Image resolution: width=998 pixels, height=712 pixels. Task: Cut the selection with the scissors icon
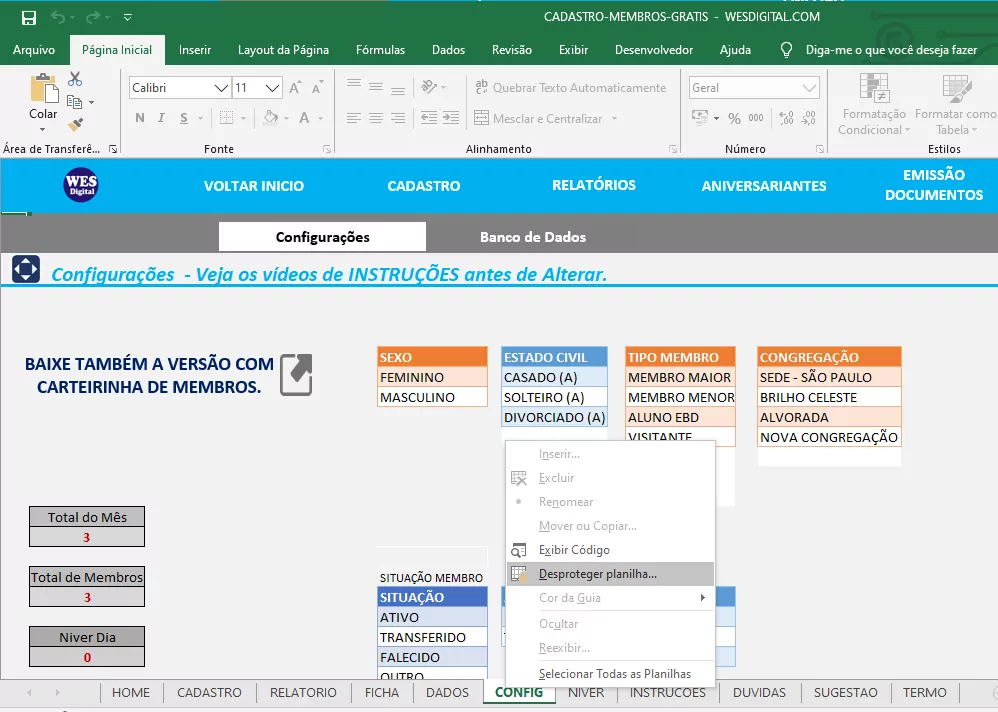75,79
